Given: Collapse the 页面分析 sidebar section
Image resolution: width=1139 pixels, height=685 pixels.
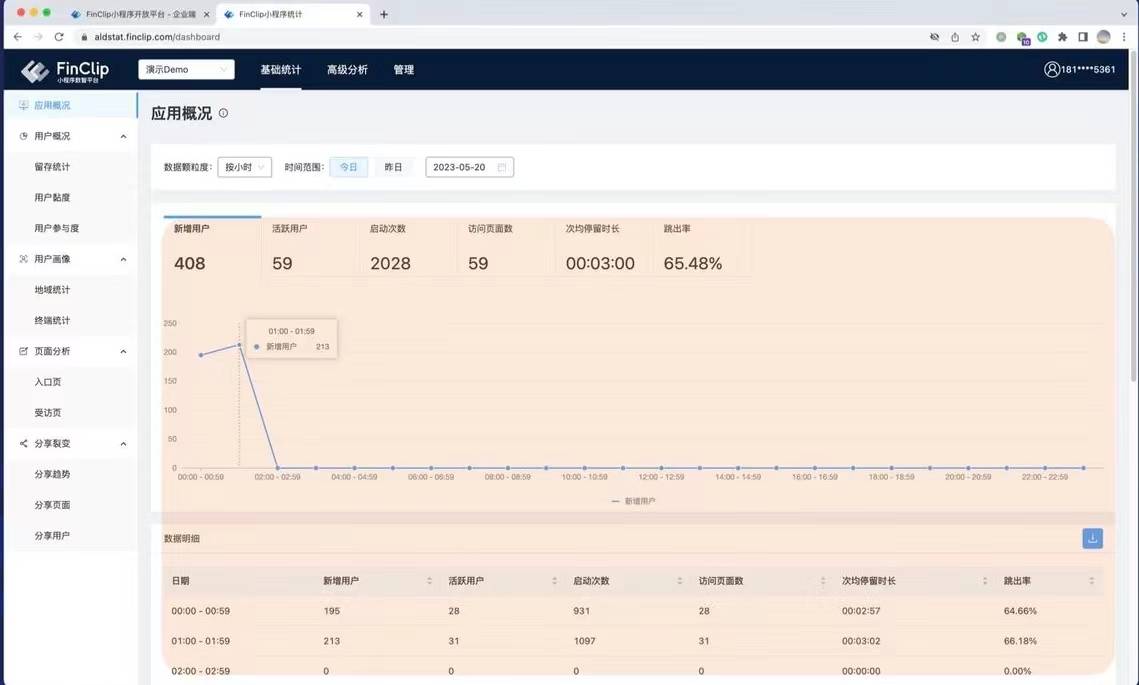Looking at the screenshot, I should click(123, 352).
